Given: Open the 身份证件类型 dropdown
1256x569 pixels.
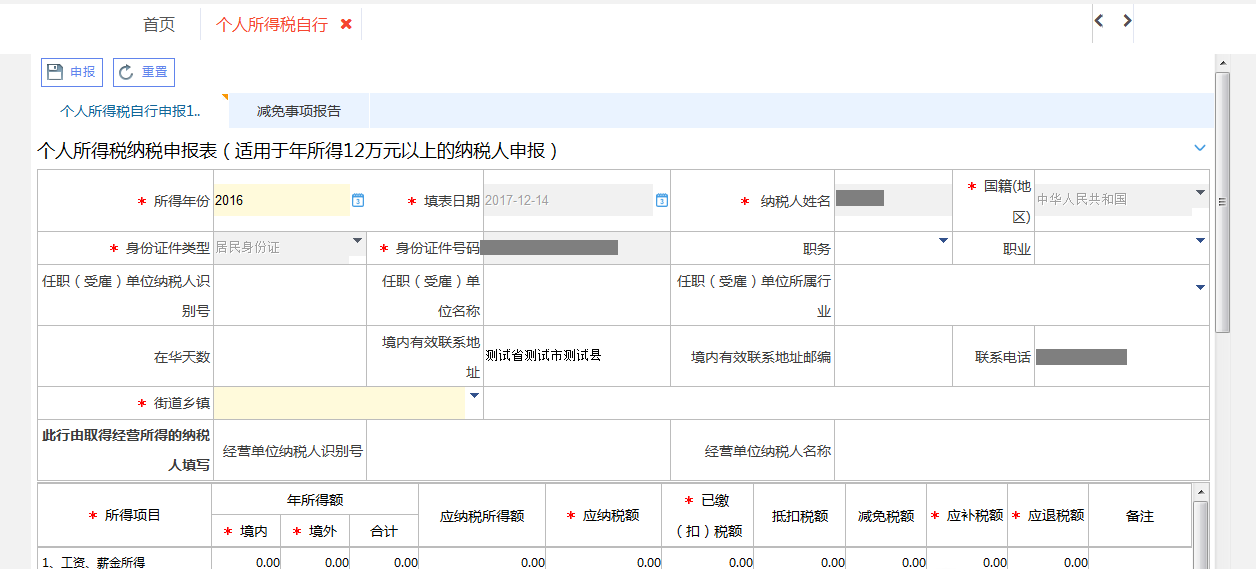Looking at the screenshot, I should tap(358, 241).
